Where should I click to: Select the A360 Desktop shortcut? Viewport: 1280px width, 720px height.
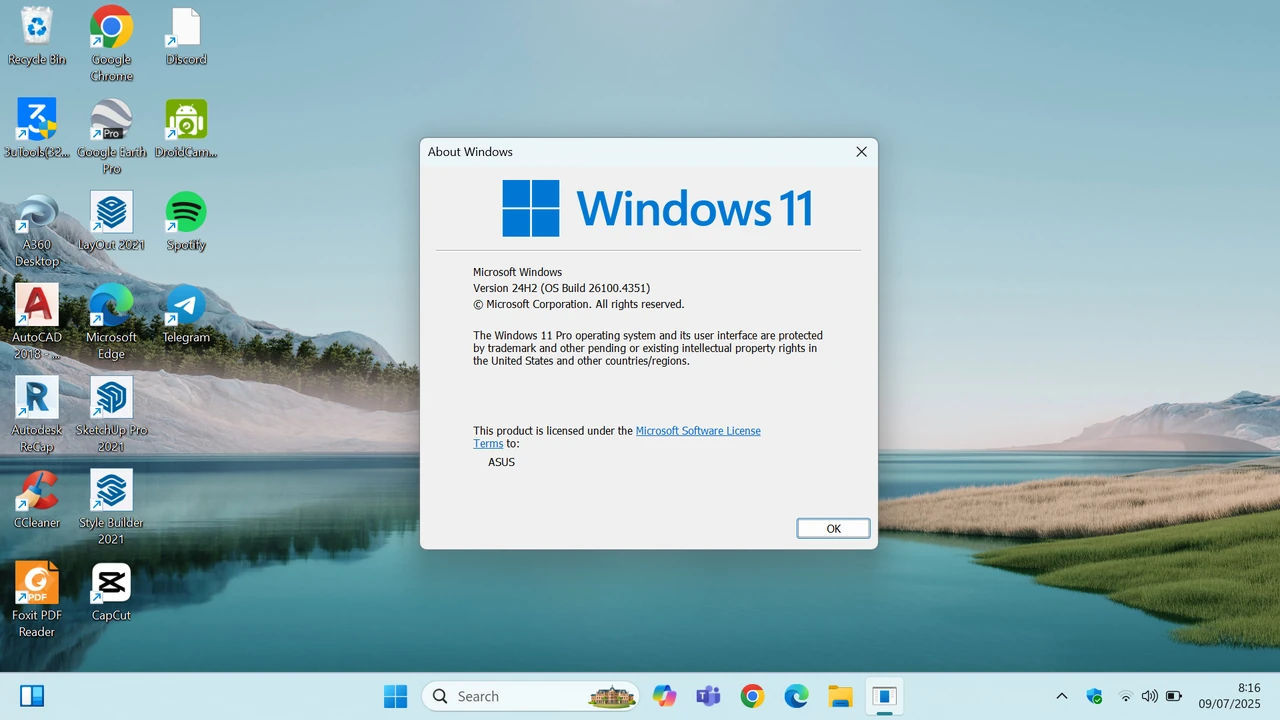[37, 231]
